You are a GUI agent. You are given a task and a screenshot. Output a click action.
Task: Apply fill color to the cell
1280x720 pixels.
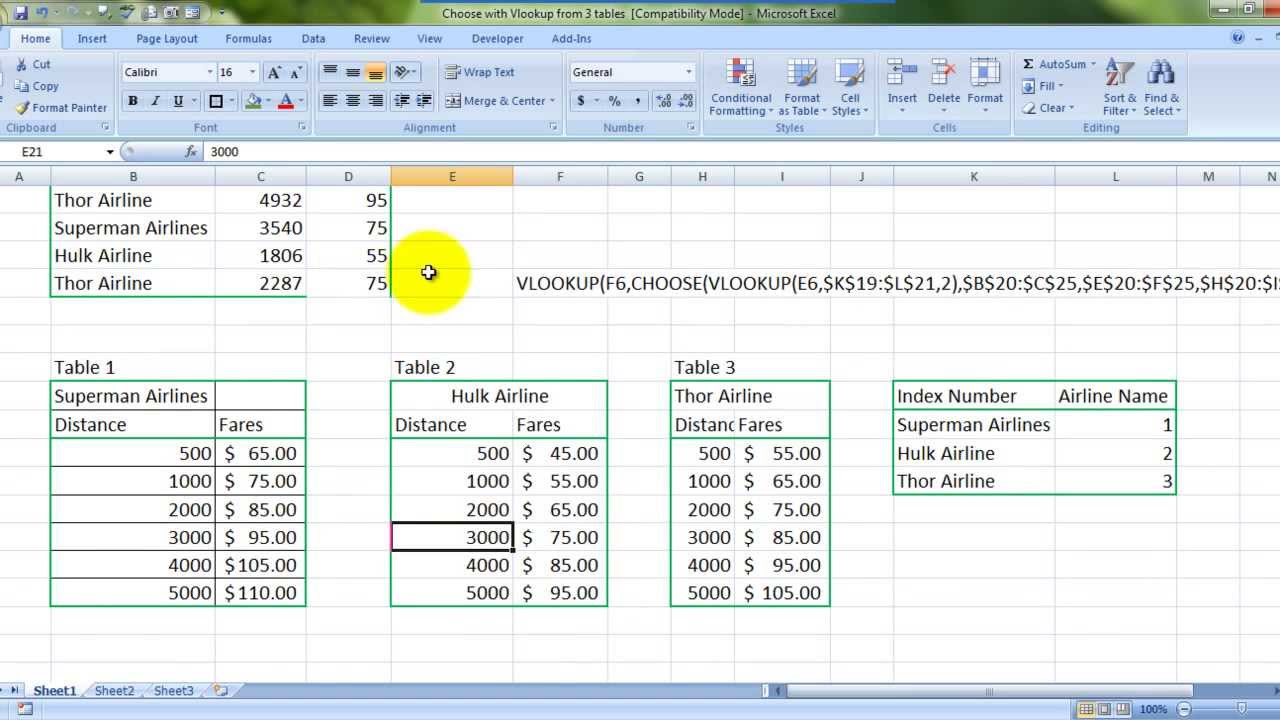pos(253,101)
